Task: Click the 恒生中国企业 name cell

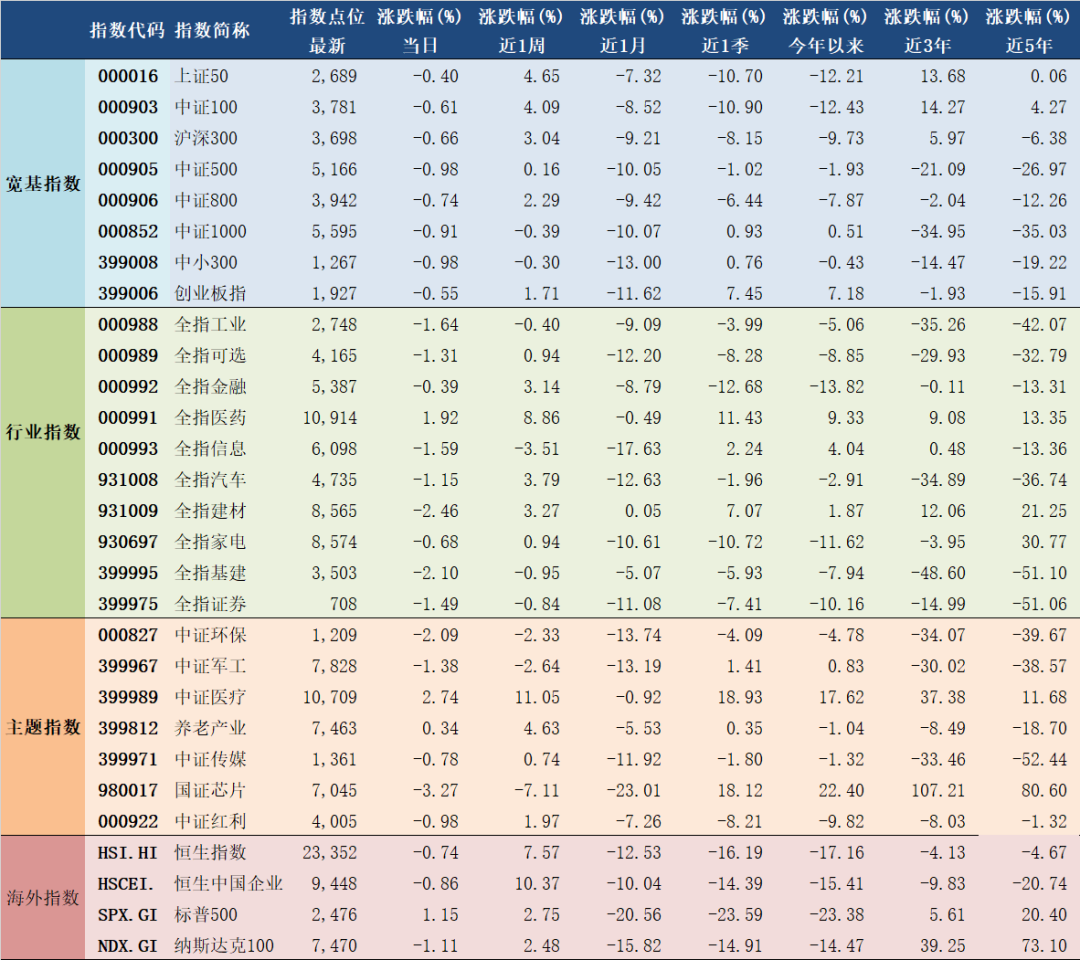Action: click(x=229, y=884)
